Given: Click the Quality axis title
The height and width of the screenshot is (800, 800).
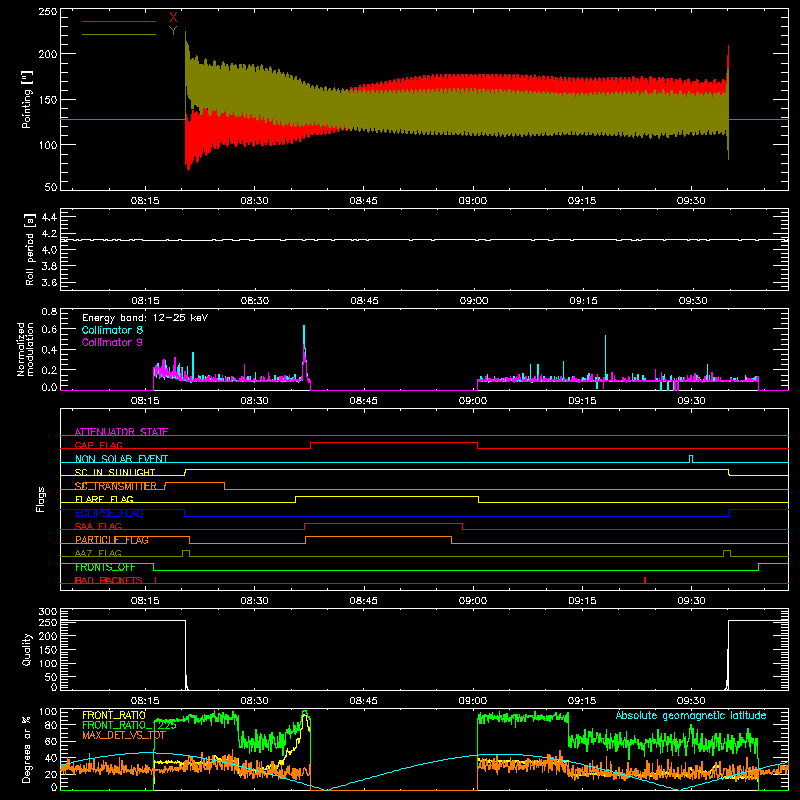Looking at the screenshot, I should [x=27, y=649].
